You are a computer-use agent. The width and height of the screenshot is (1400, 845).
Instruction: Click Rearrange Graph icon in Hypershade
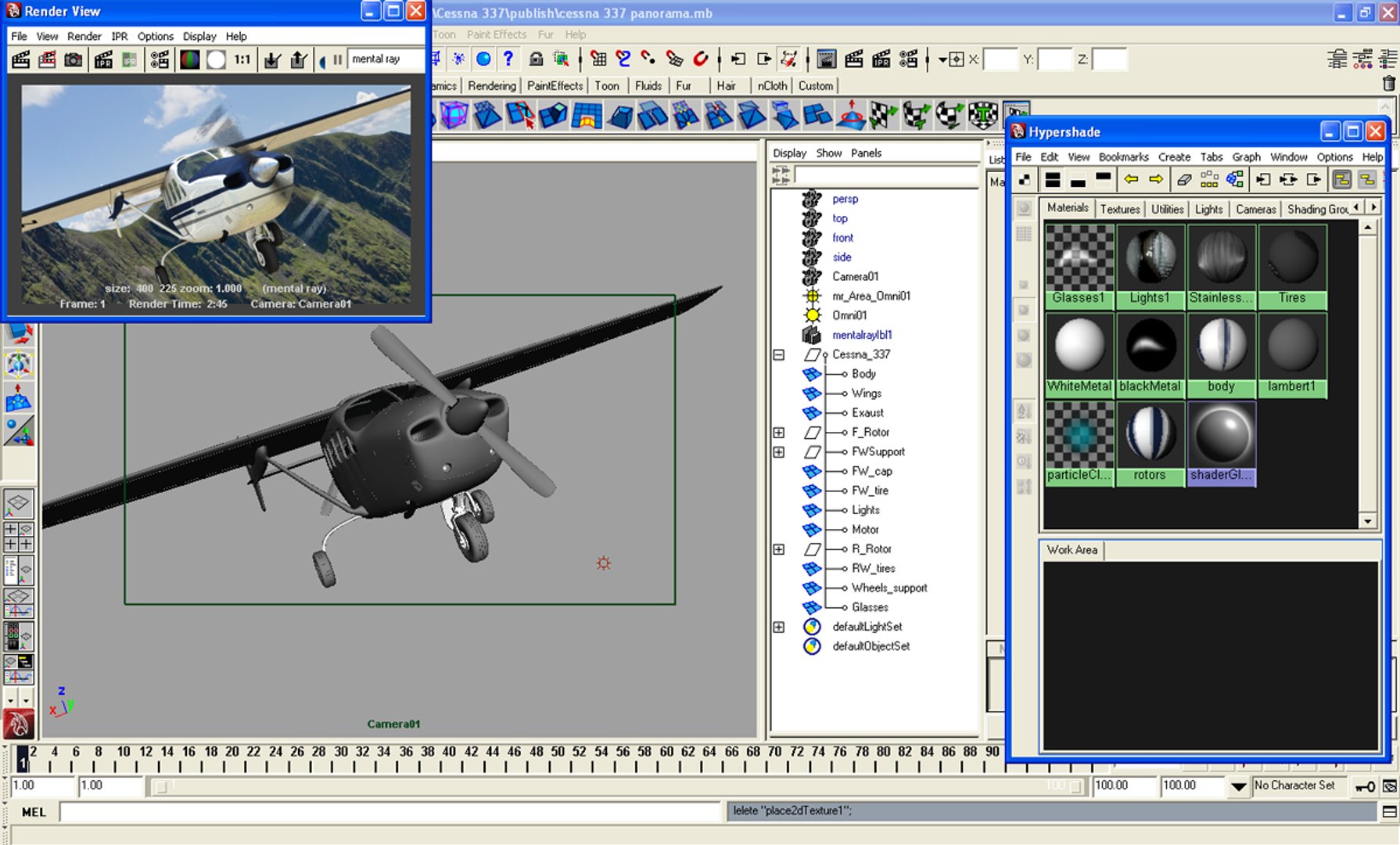[x=1209, y=180]
